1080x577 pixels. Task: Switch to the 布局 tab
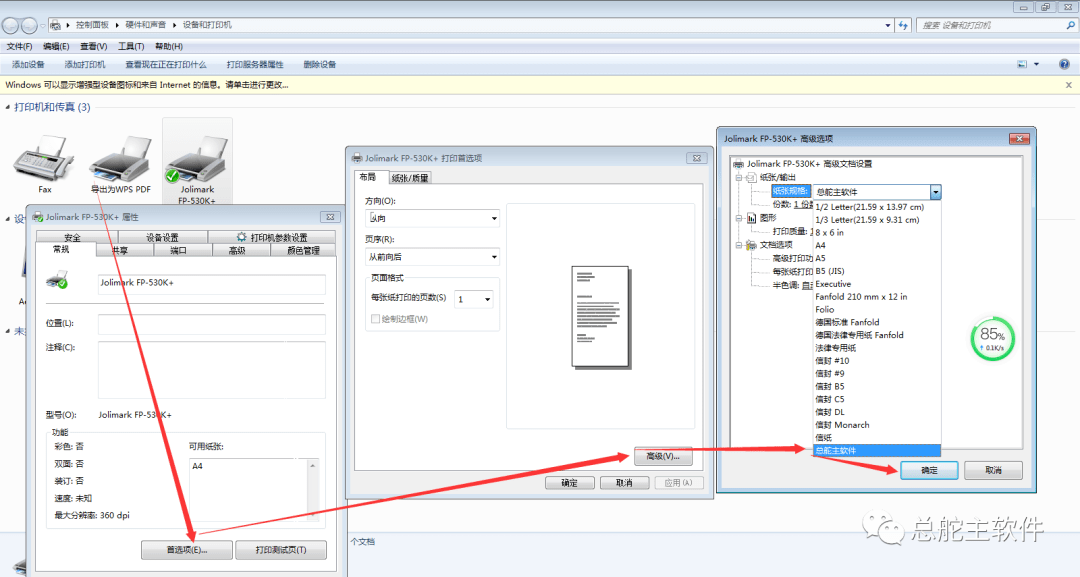coord(368,177)
